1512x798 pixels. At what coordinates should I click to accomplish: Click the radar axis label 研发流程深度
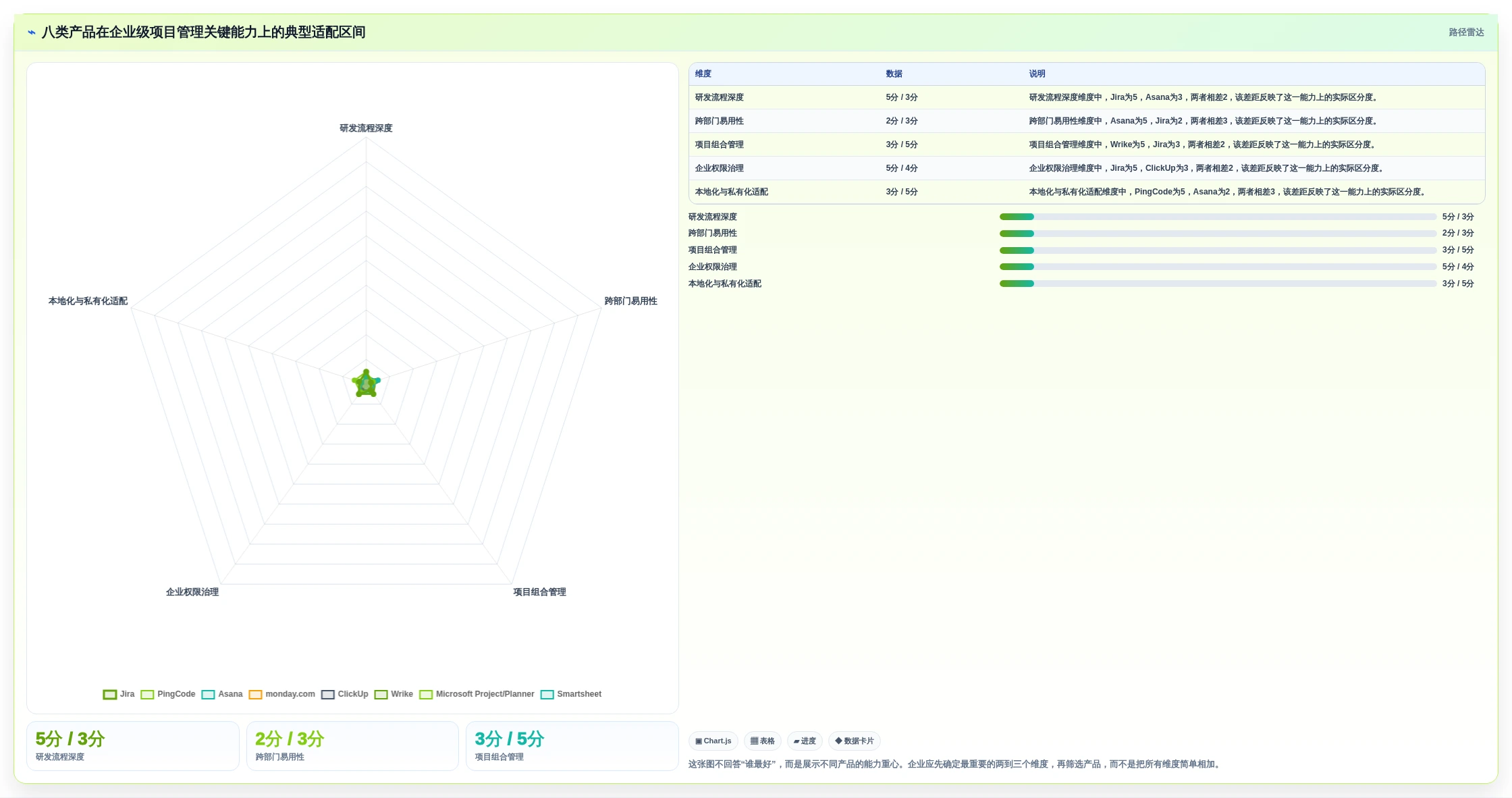[366, 128]
